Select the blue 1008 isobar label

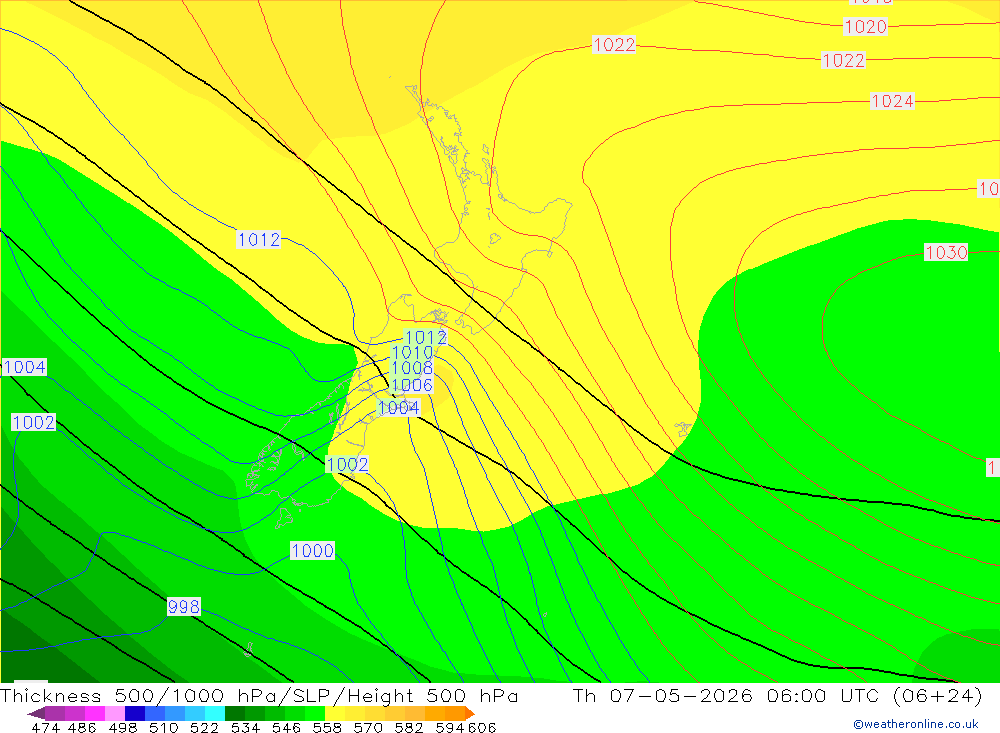pyautogui.click(x=411, y=368)
